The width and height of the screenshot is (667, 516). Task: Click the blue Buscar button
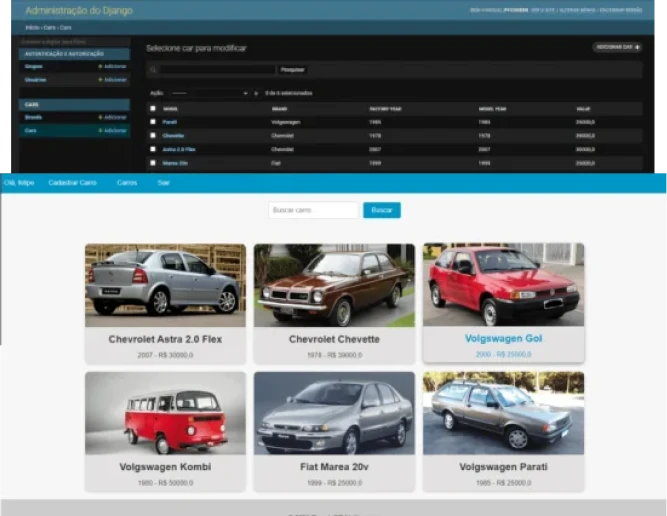click(x=382, y=210)
